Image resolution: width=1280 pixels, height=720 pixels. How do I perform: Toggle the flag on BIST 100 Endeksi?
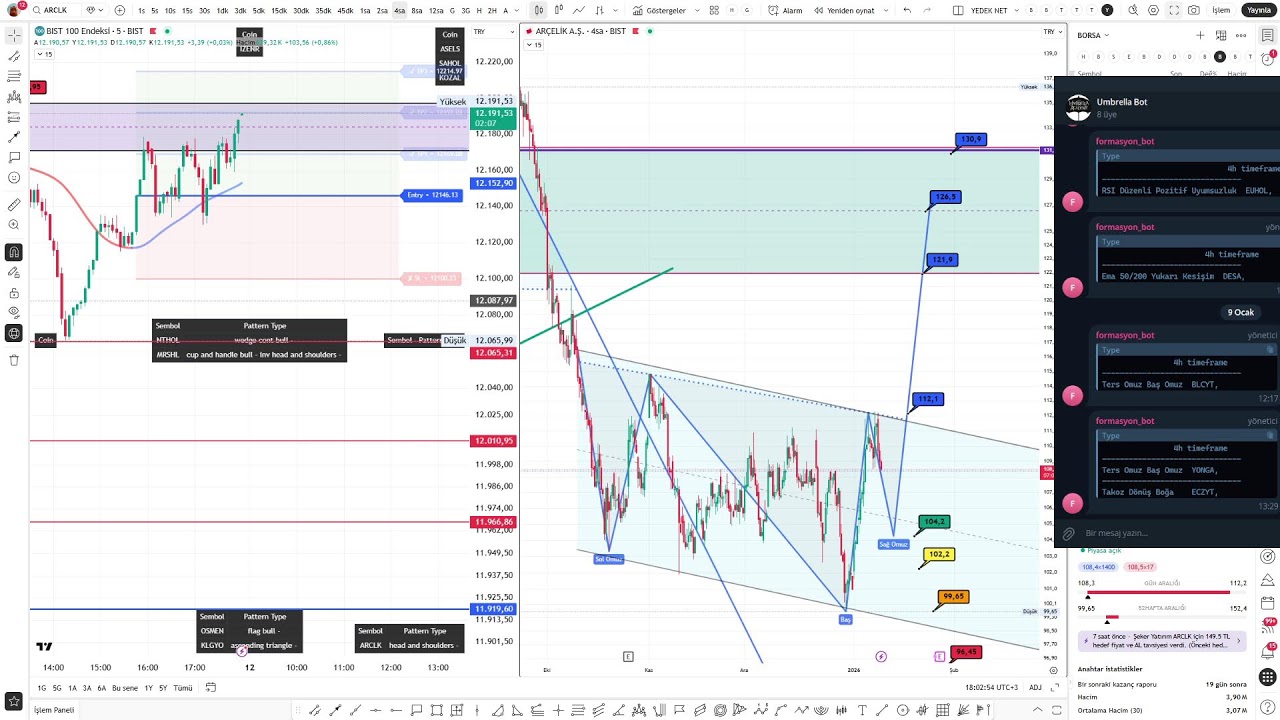[153, 31]
